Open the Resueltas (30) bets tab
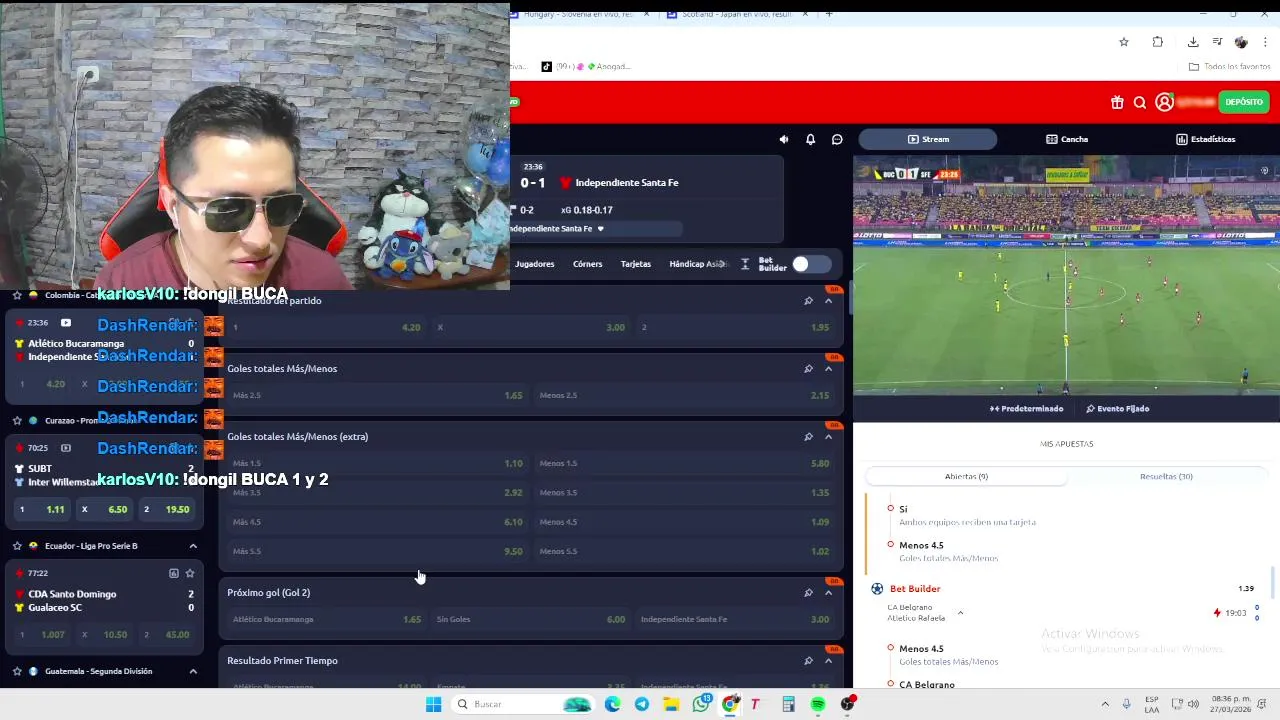Screen dimensions: 1280x720 tap(1166, 476)
